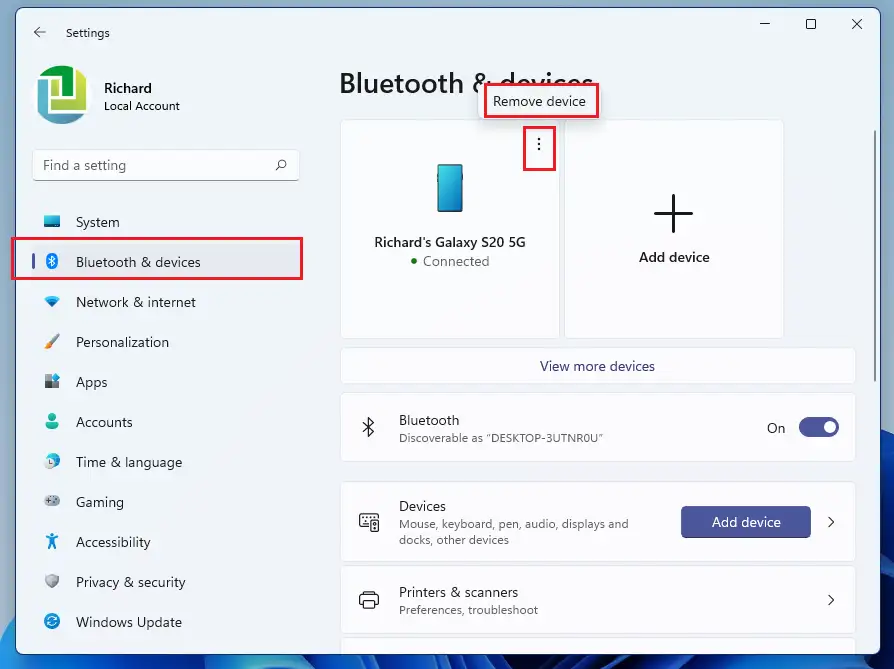894x669 pixels.
Task: Click the Windows Update refresh icon
Action: (52, 621)
